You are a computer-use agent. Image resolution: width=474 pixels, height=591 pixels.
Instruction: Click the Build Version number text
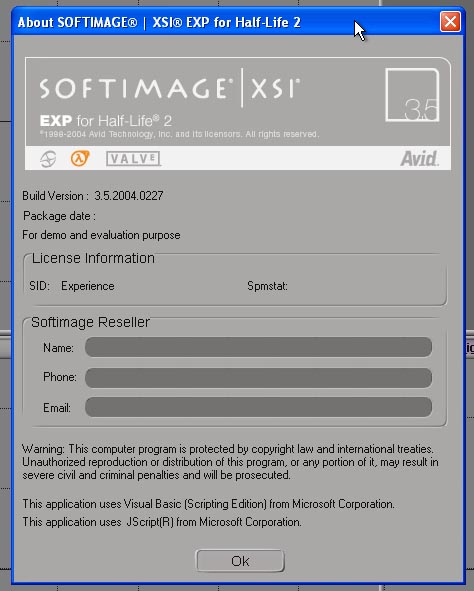click(129, 196)
